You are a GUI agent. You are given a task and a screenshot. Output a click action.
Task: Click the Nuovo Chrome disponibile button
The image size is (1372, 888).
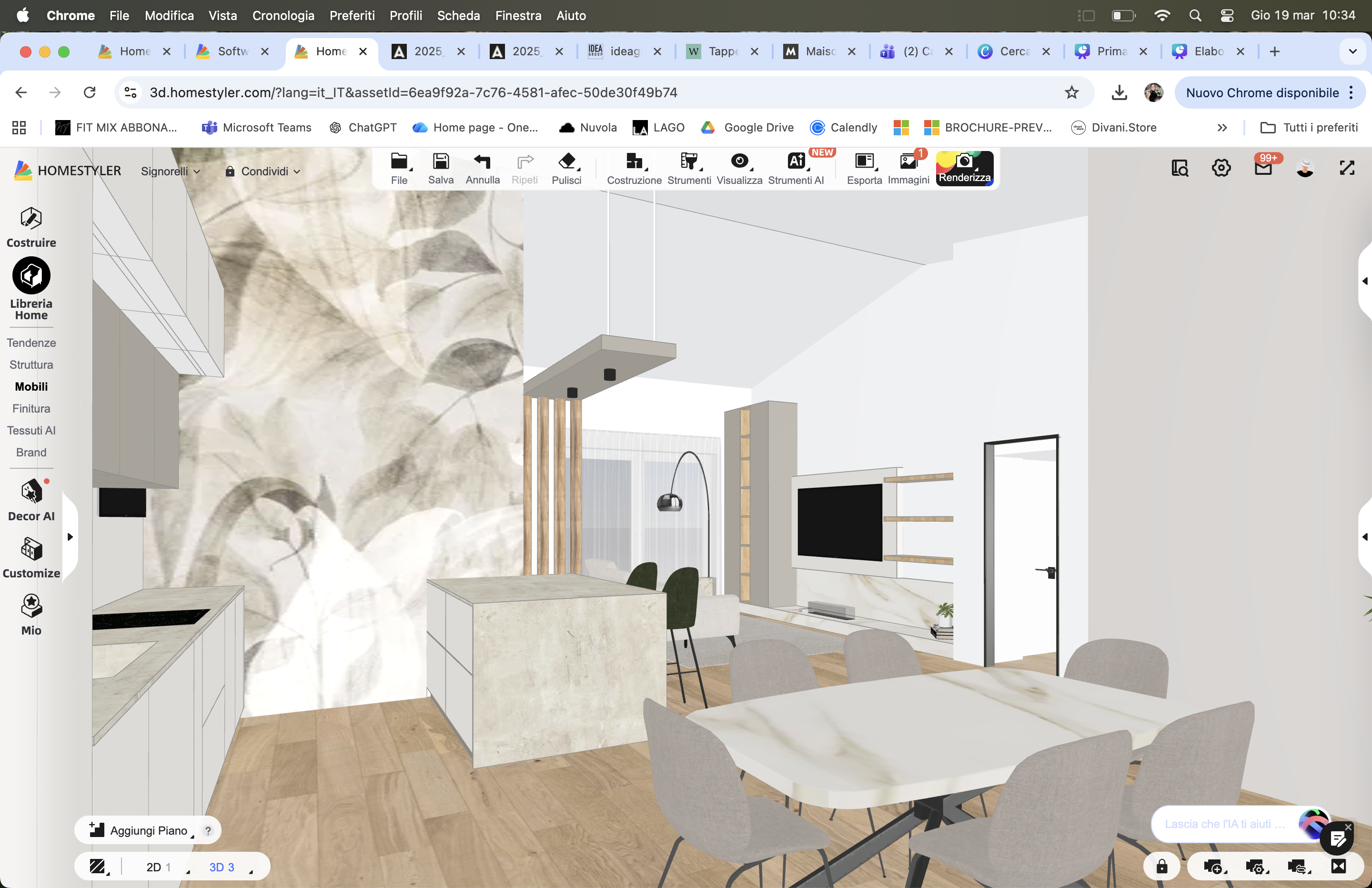coord(1261,93)
